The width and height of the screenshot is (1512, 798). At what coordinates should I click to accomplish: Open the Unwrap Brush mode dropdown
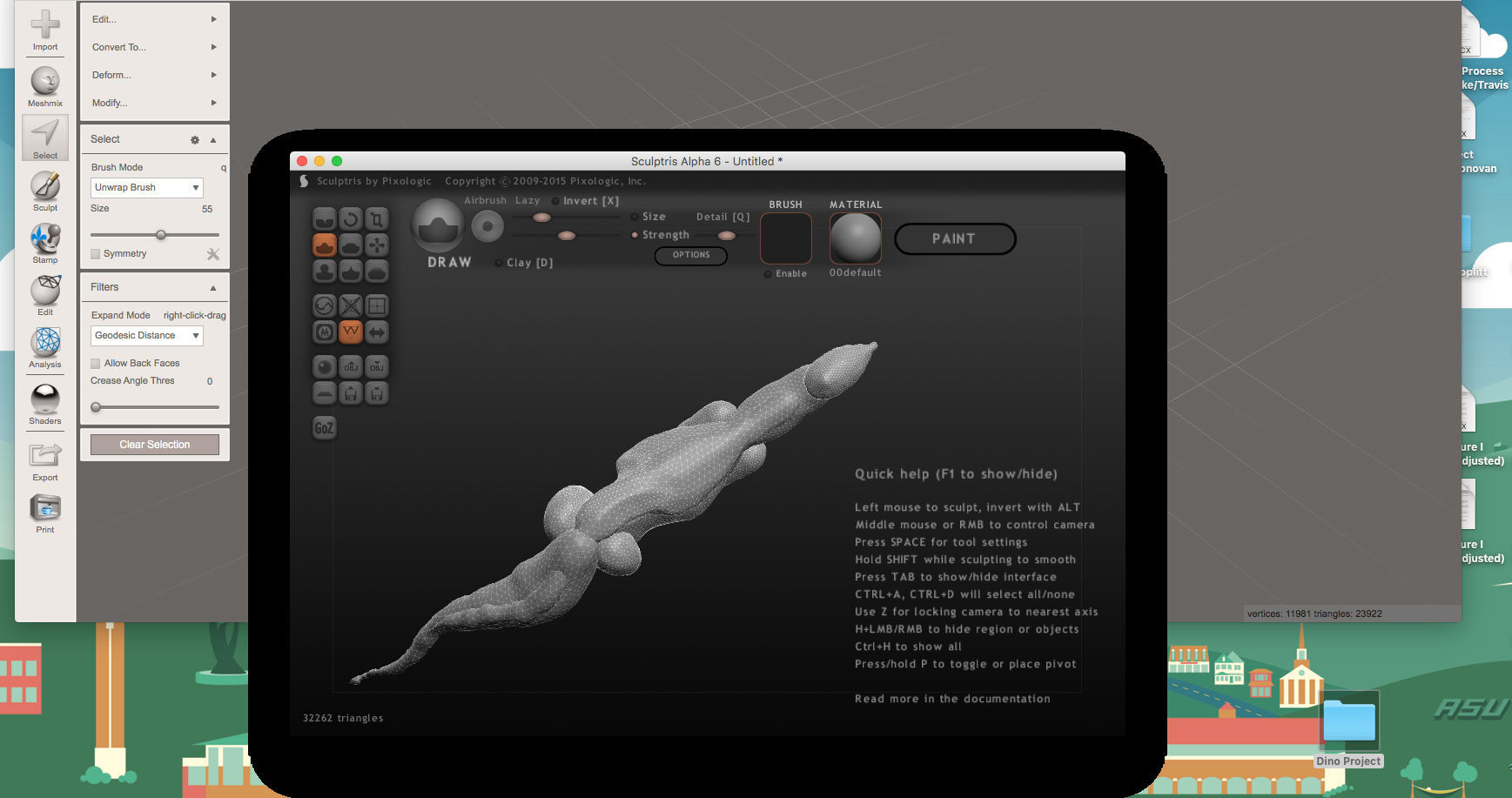pyautogui.click(x=146, y=187)
